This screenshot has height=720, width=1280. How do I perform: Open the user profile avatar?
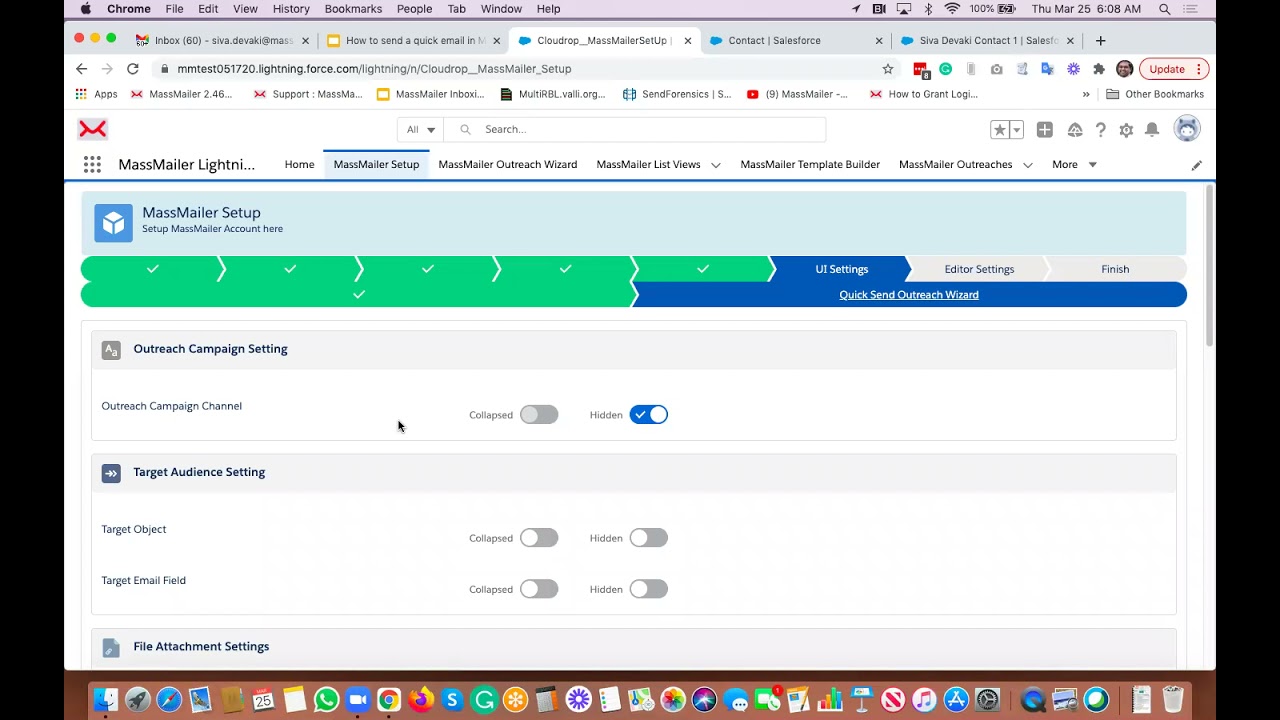click(1187, 129)
